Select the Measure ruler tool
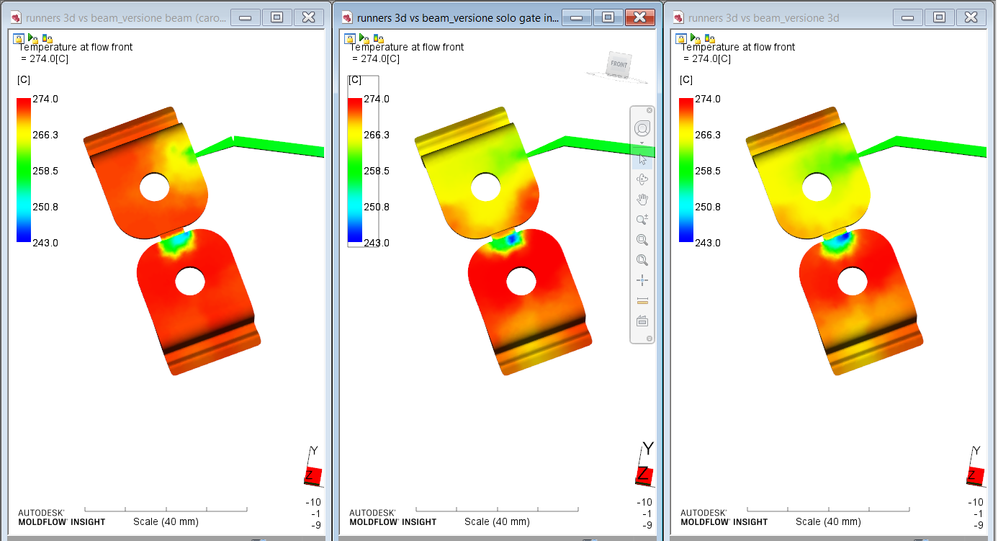Image resolution: width=998 pixels, height=541 pixels. pyautogui.click(x=642, y=300)
